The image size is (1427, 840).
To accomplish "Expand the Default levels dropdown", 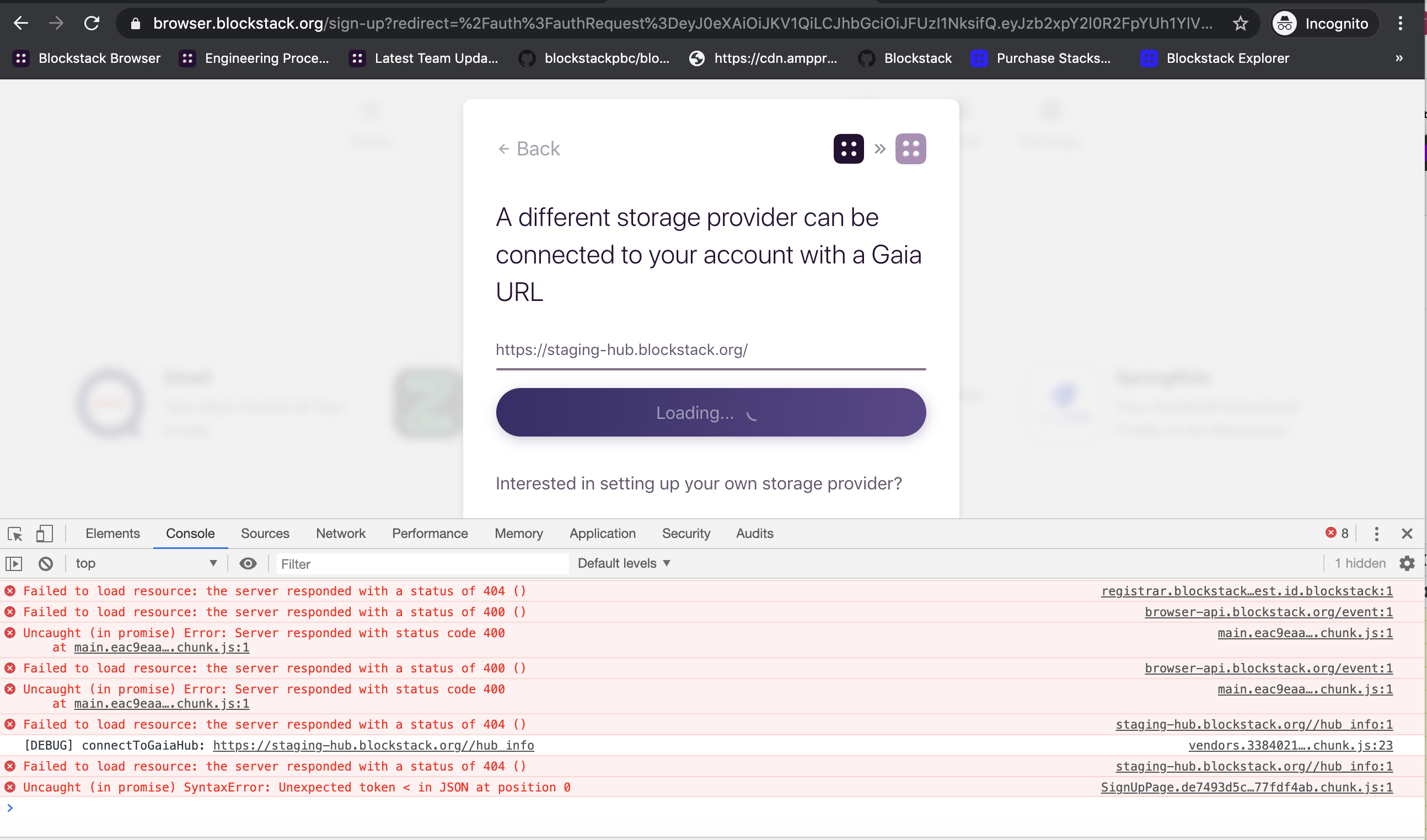I will [624, 563].
